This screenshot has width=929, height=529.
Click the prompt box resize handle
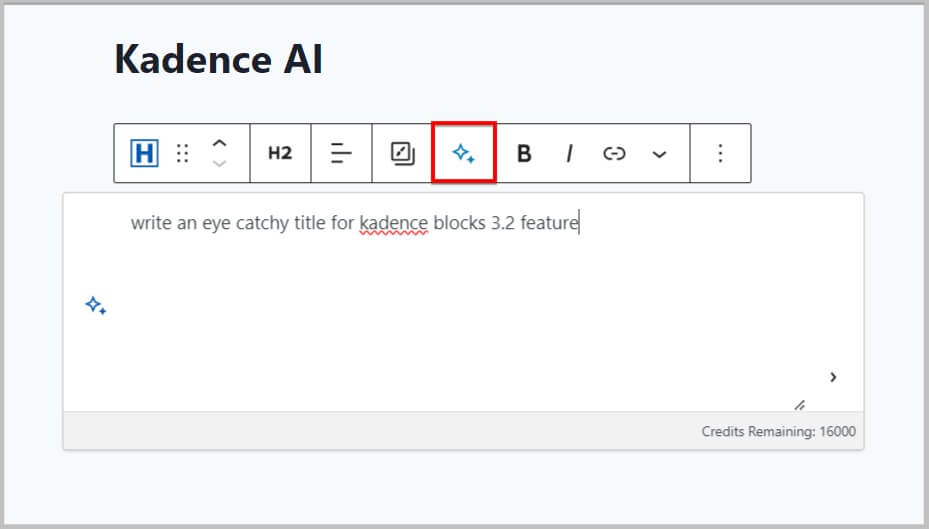[799, 405]
